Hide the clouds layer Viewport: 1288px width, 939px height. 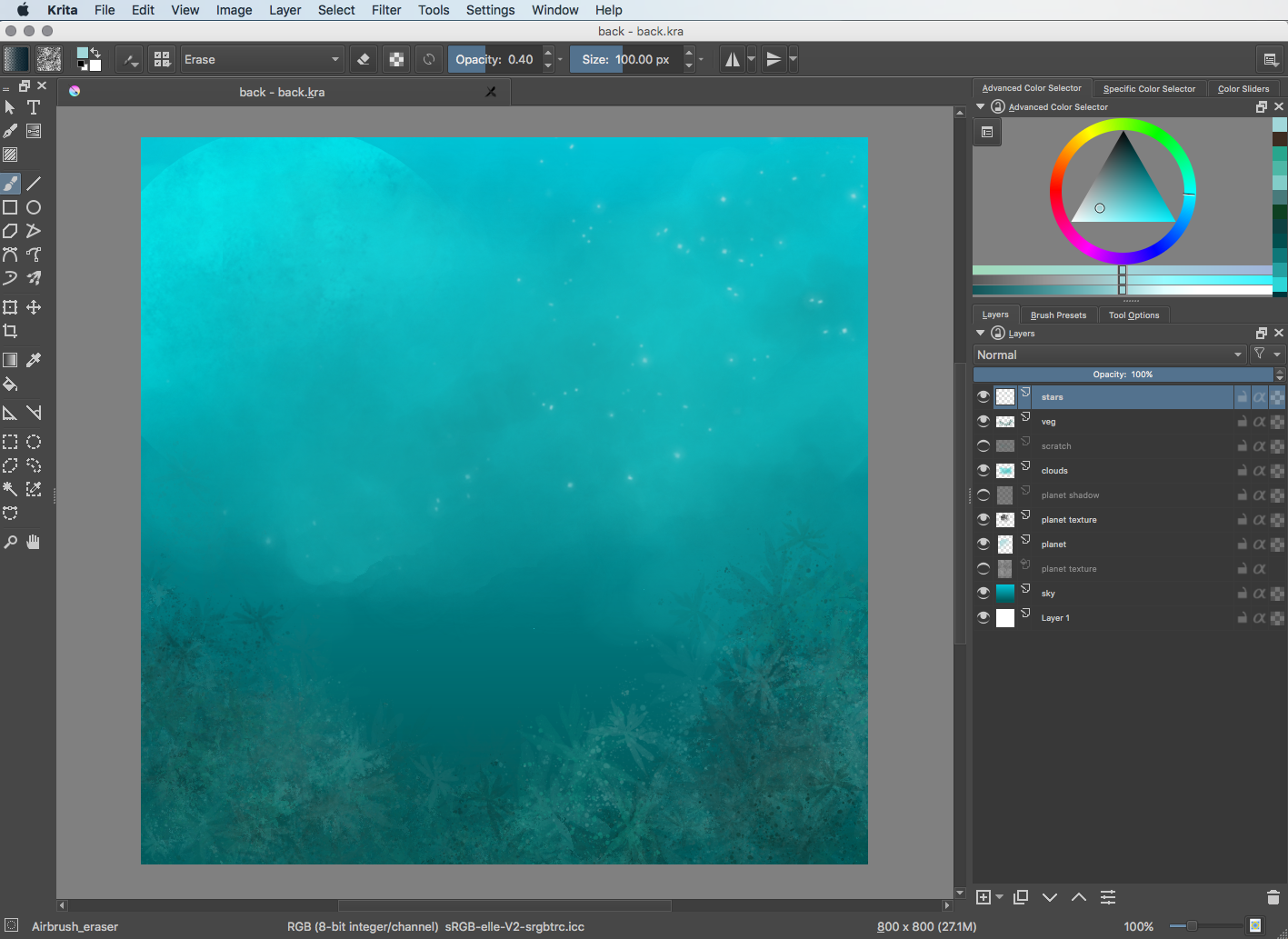coord(983,470)
